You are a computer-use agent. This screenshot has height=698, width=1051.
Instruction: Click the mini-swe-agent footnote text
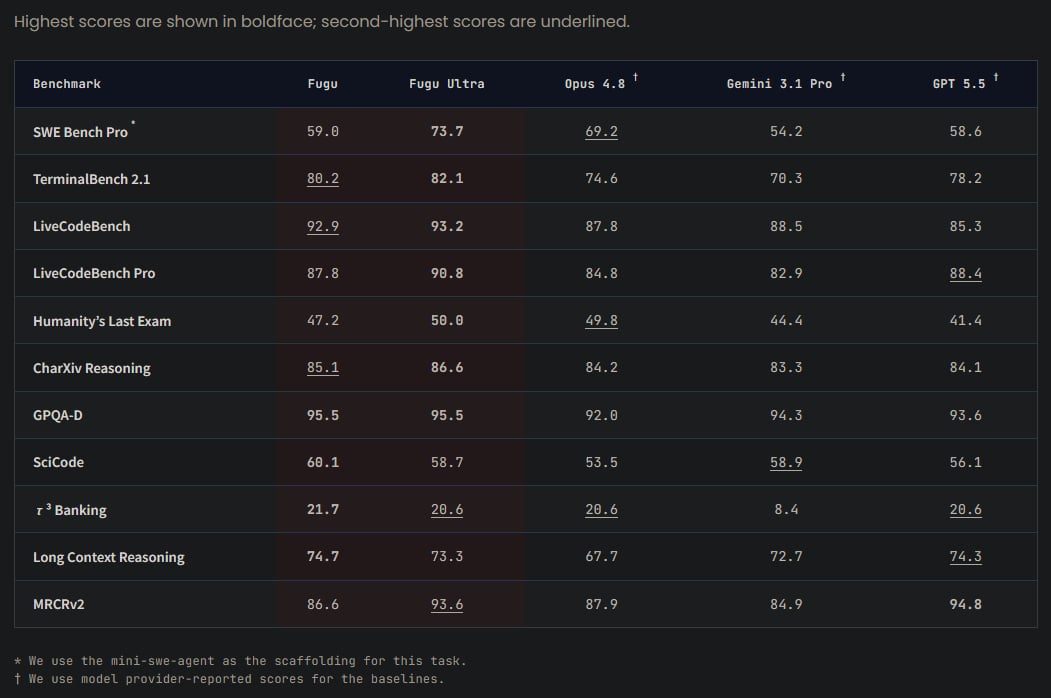point(240,660)
